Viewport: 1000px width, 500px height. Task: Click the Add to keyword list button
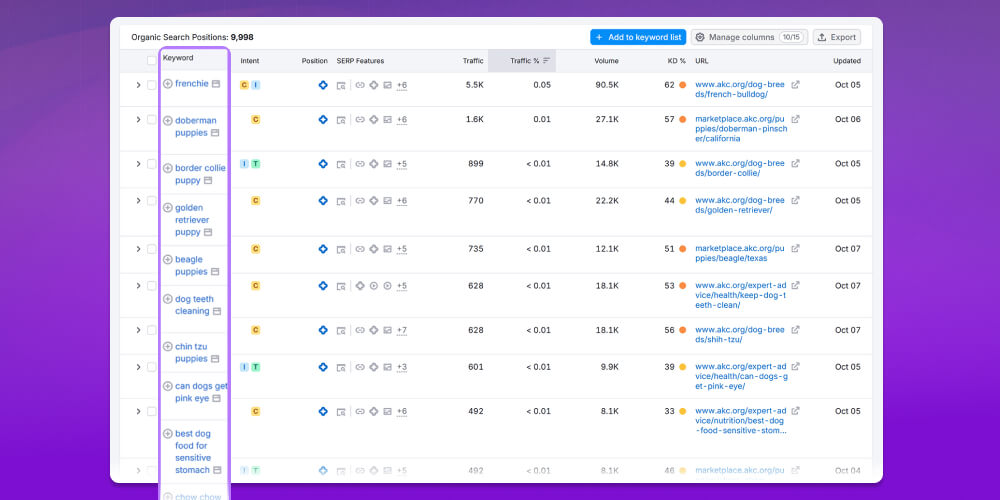[637, 37]
